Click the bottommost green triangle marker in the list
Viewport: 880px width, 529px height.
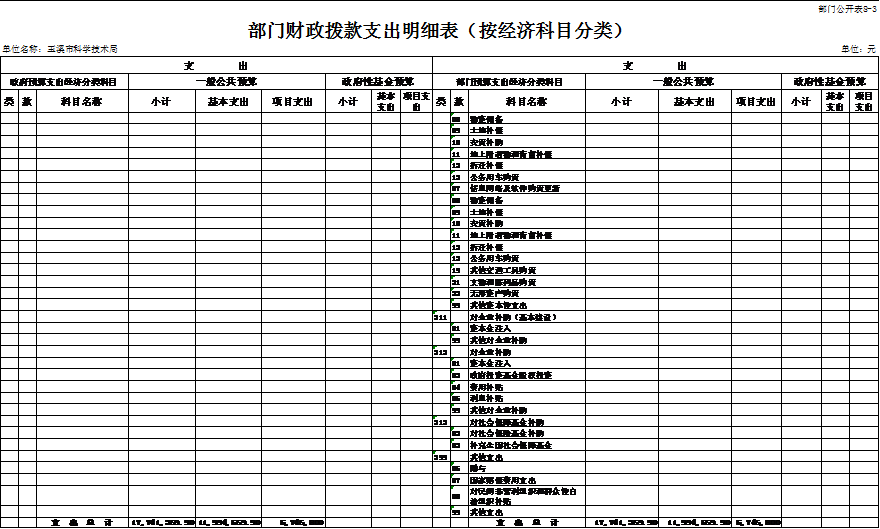click(452, 509)
